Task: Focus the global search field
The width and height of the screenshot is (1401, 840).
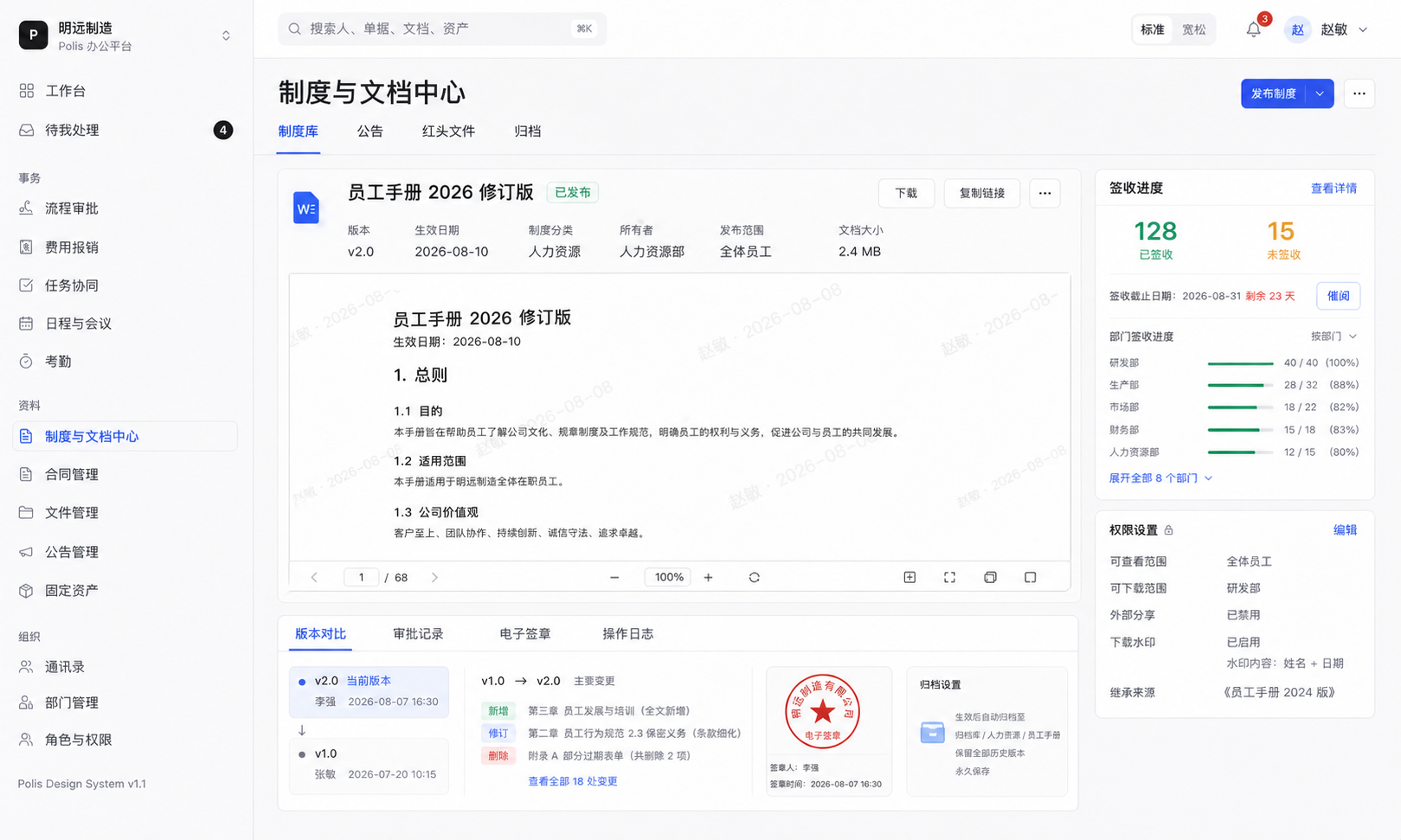Action: pyautogui.click(x=442, y=29)
